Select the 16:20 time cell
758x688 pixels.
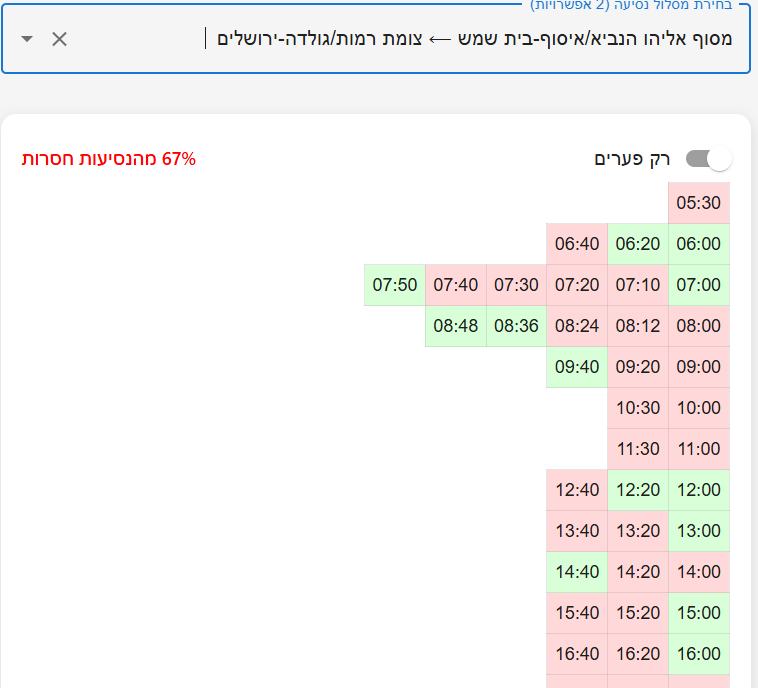[638, 654]
